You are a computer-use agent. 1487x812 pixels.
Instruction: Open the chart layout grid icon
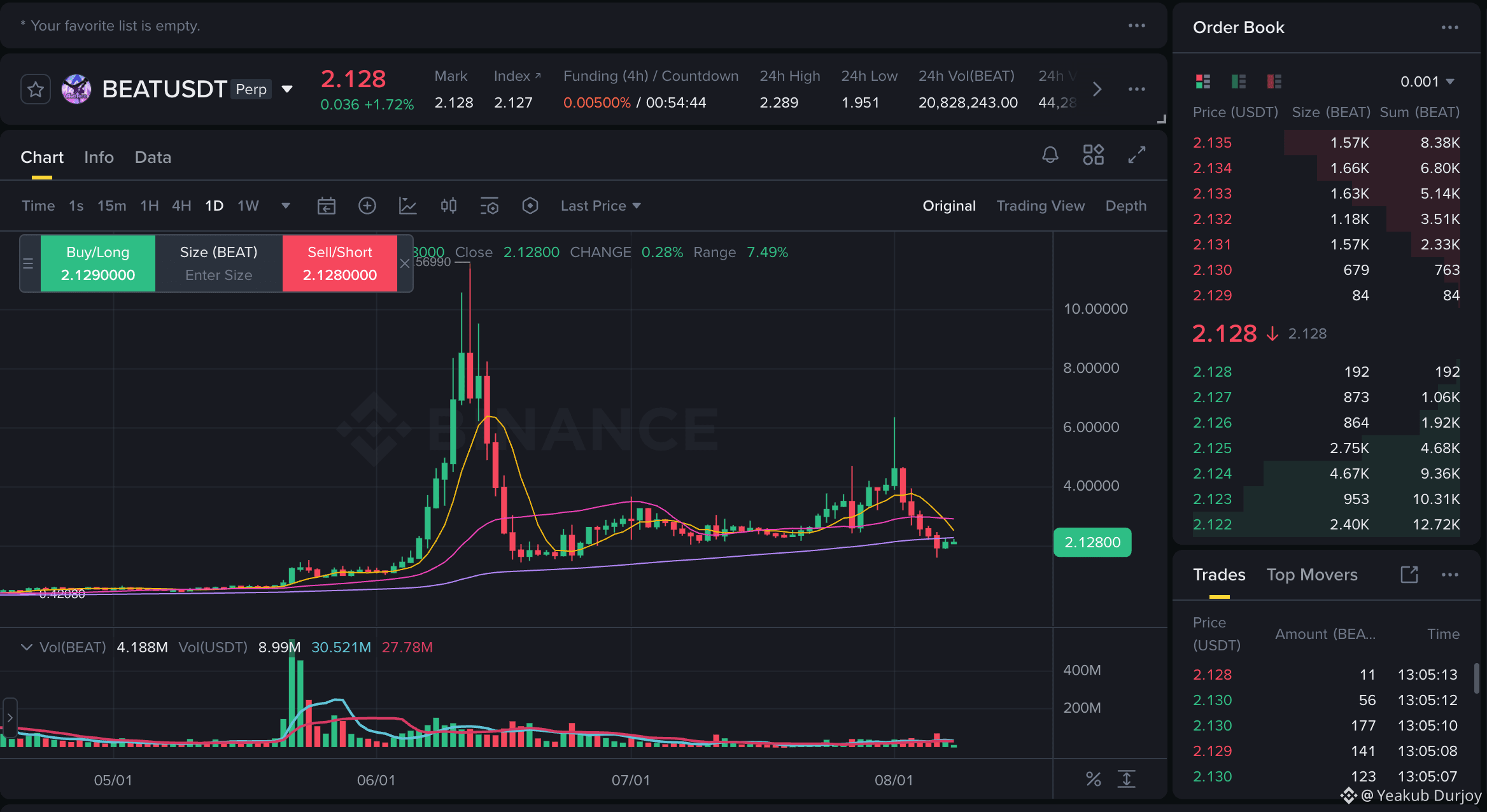tap(1094, 155)
